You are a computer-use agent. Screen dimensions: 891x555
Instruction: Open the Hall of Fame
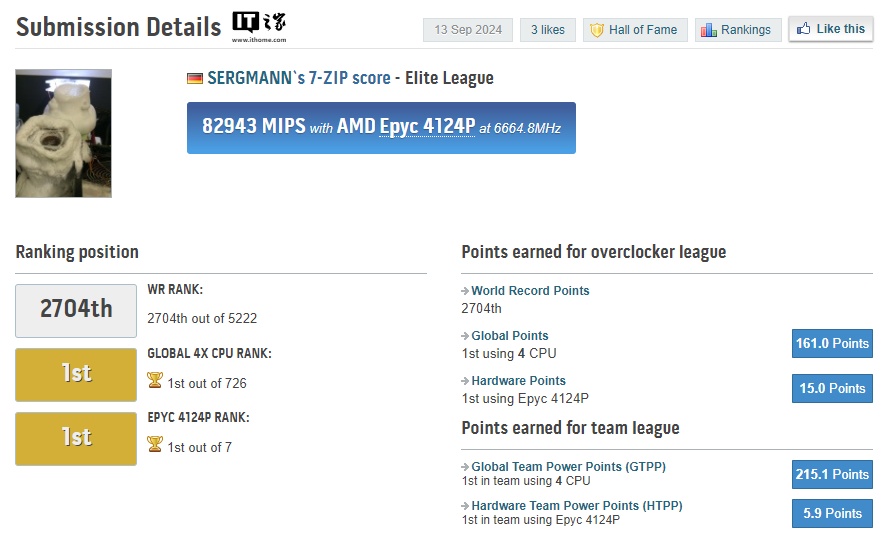pos(635,30)
